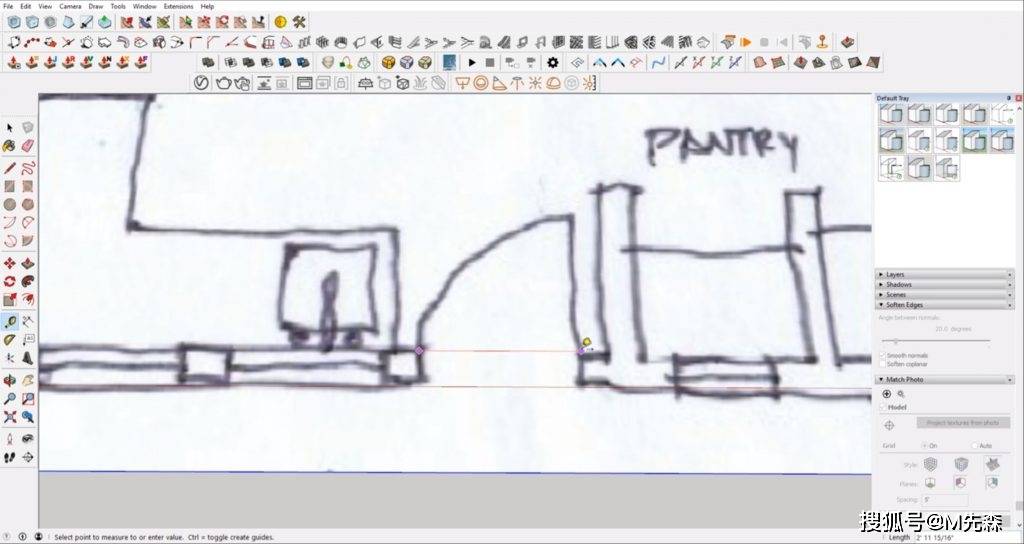
Task: Toggle Smooth normals checkbox
Action: (883, 355)
